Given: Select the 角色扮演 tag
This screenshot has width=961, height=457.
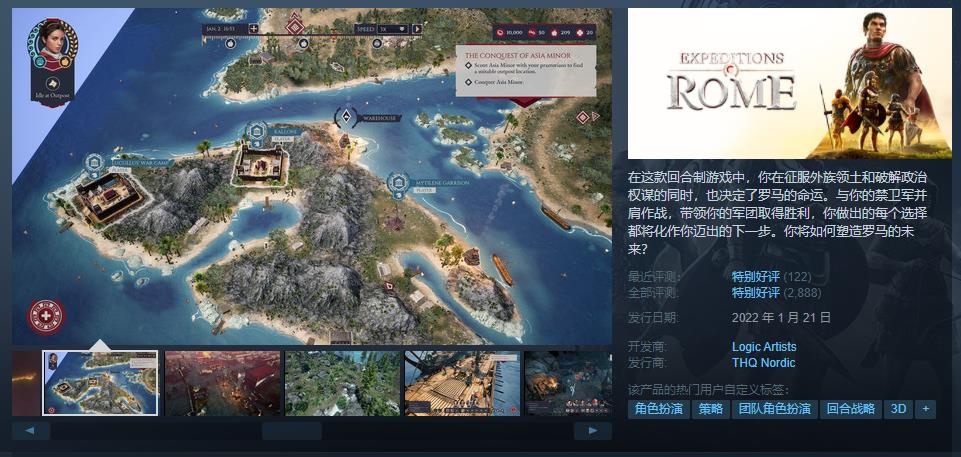Looking at the screenshot, I should 659,409.
